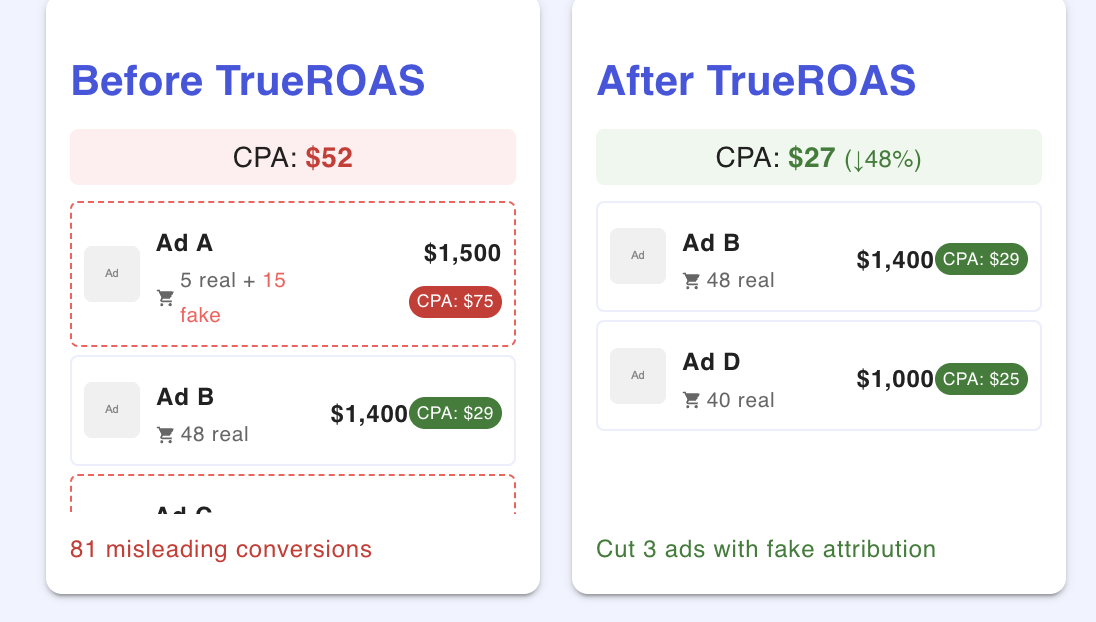Click the cart icon beside 40 real
Viewport: 1096px width, 622px height.
click(691, 401)
